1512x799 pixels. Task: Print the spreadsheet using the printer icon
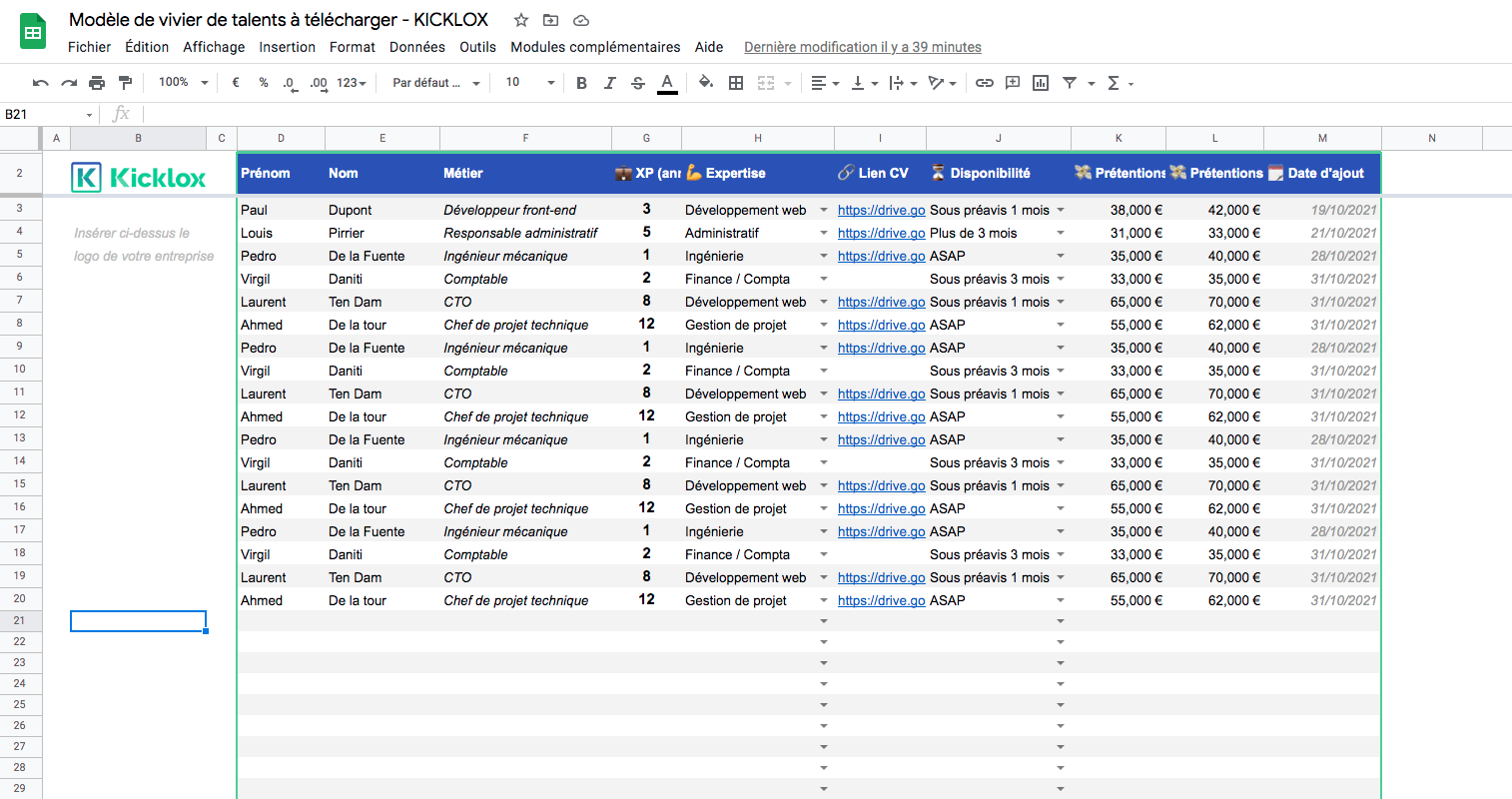coord(97,83)
